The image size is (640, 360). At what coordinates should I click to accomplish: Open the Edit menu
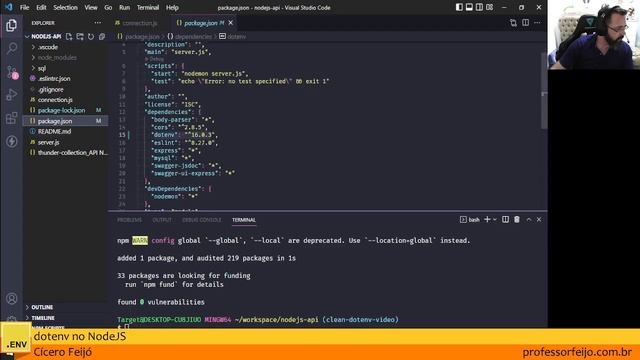41,7
